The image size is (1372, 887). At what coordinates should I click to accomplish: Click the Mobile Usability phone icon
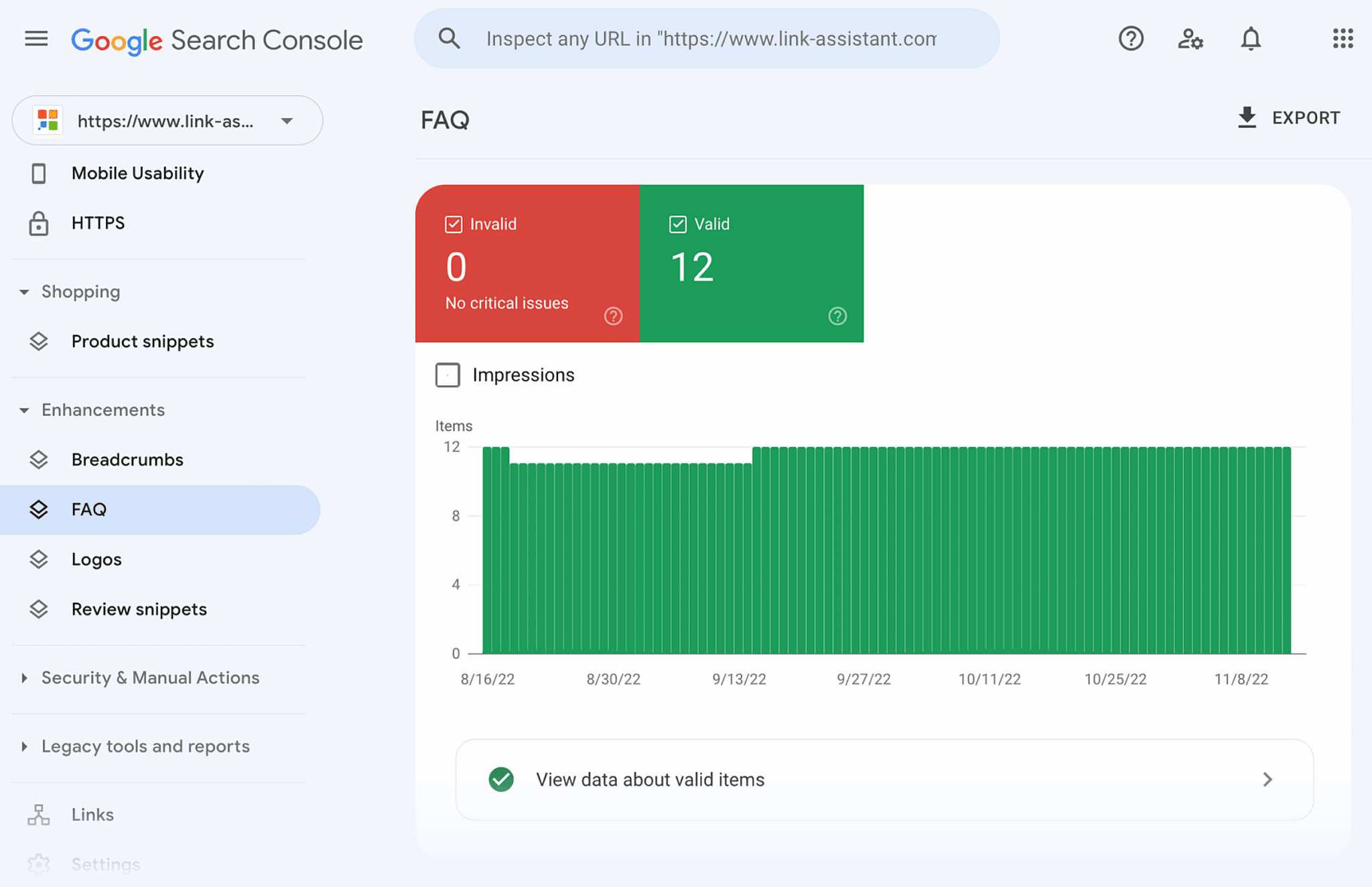click(x=39, y=174)
